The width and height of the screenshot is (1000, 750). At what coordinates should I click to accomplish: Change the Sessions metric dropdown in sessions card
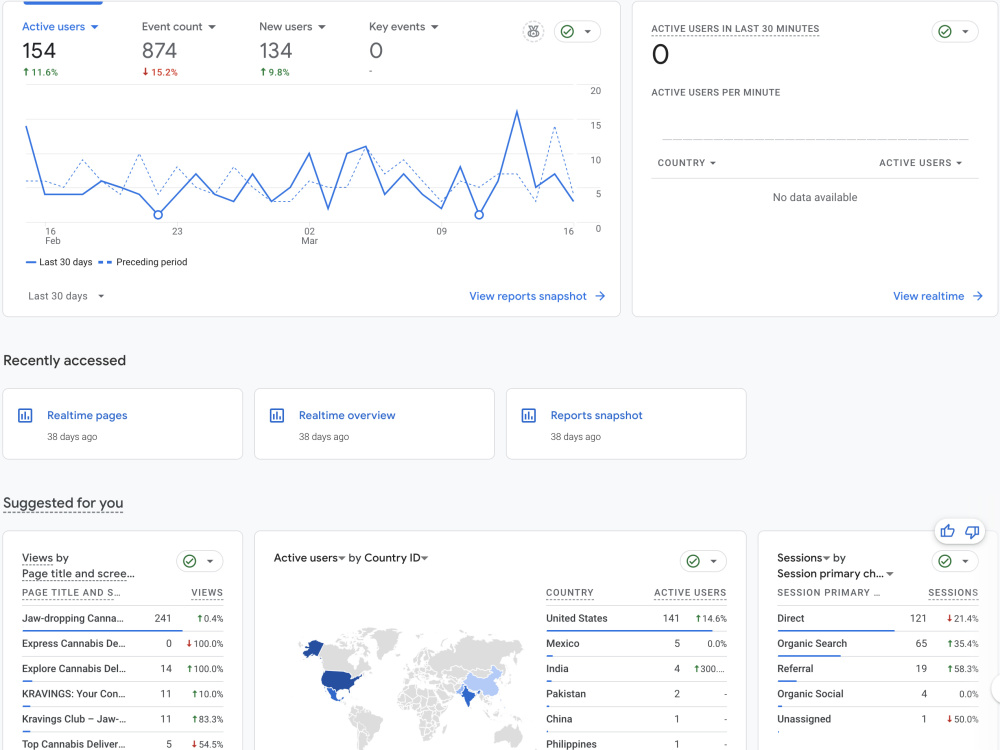tap(804, 558)
